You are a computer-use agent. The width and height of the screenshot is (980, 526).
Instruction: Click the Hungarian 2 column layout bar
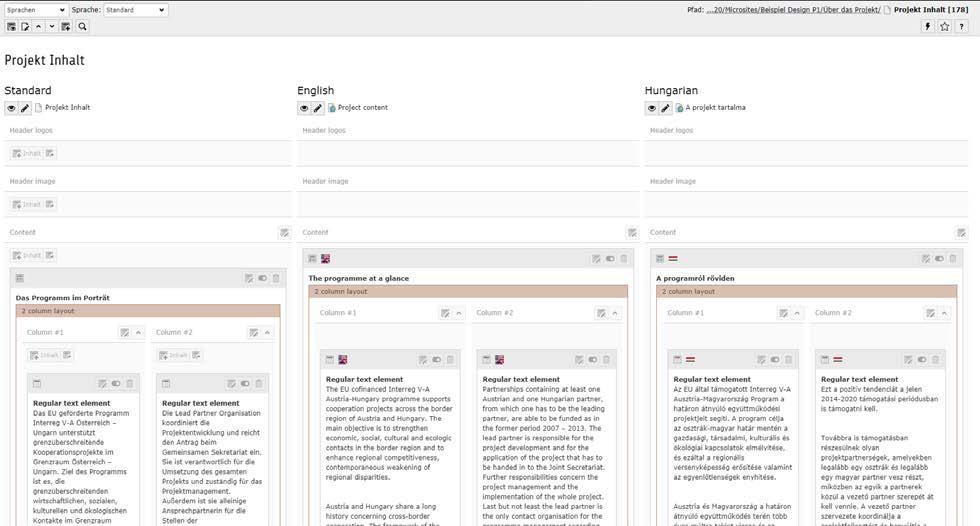[807, 291]
